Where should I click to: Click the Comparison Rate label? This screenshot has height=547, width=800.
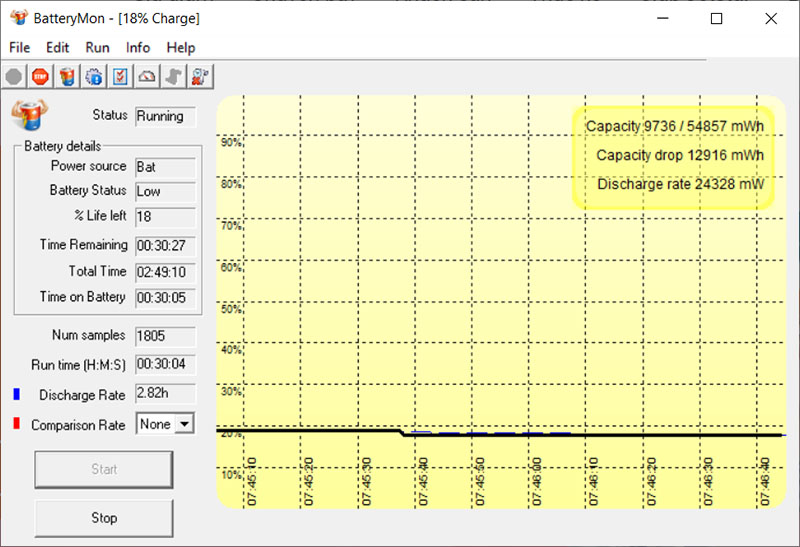[78, 425]
